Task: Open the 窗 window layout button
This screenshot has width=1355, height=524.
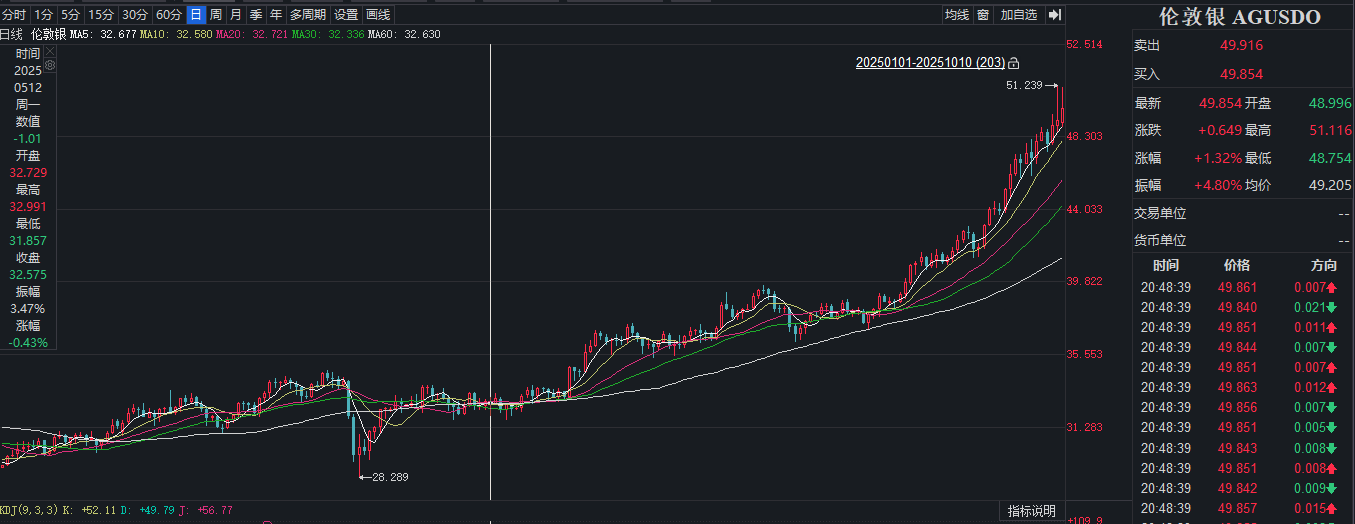Action: click(983, 15)
